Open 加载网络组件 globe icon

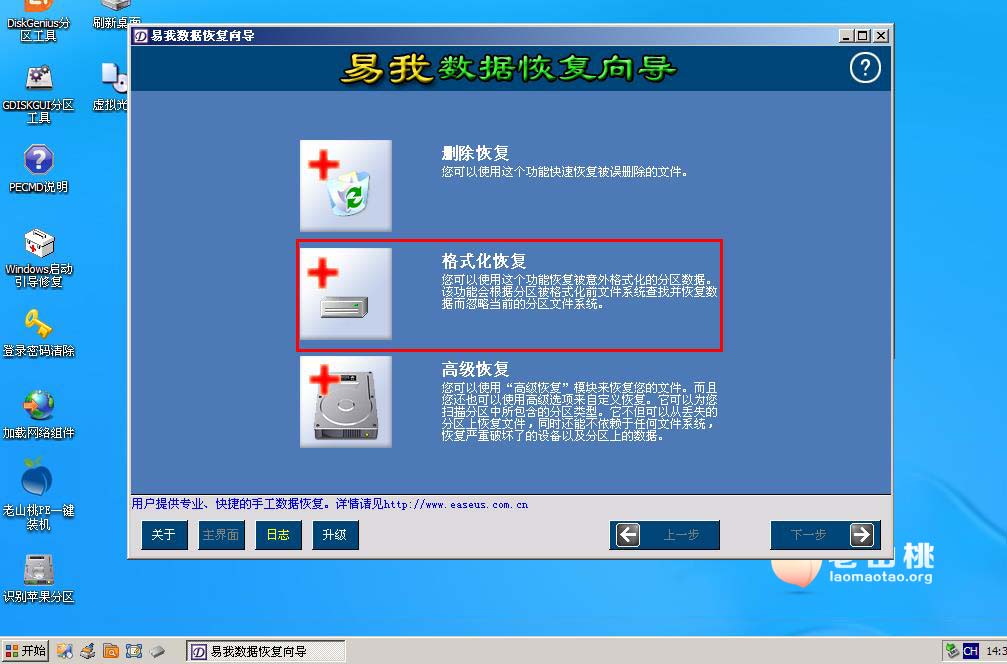coord(39,414)
